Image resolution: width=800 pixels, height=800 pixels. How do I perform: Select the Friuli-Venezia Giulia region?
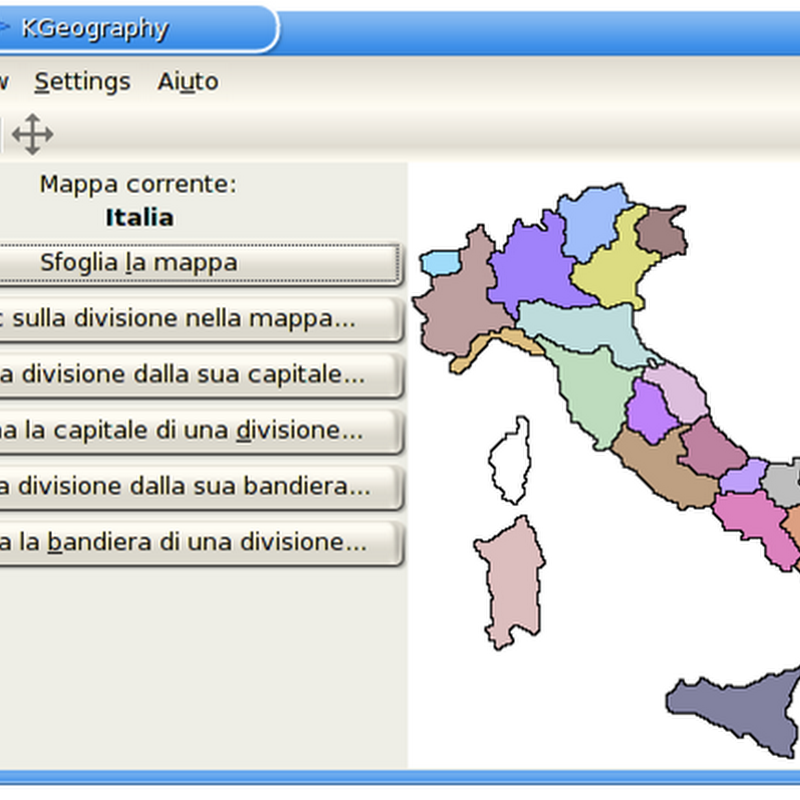click(x=662, y=232)
